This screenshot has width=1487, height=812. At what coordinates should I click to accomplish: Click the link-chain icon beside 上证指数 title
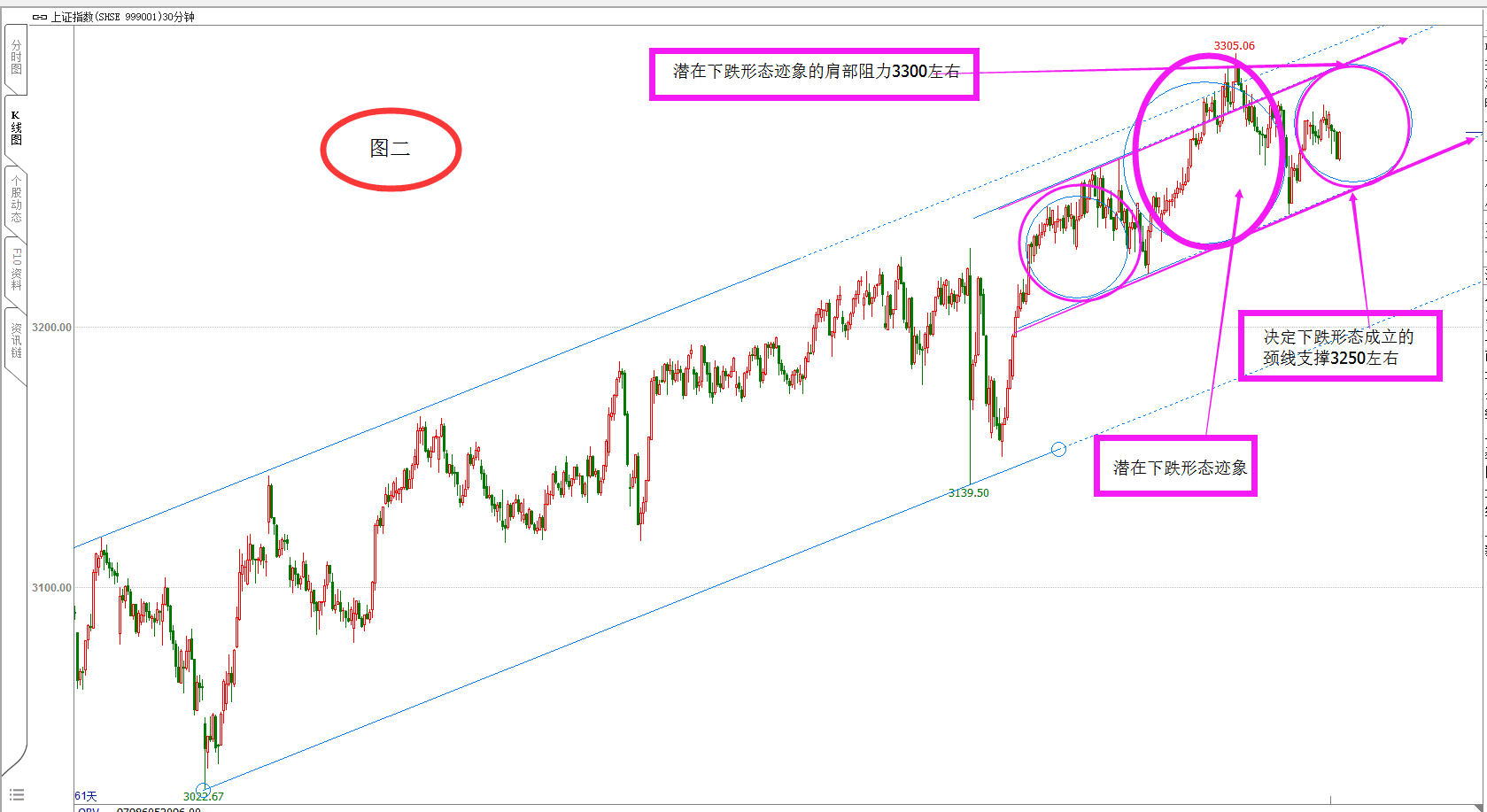[x=40, y=17]
